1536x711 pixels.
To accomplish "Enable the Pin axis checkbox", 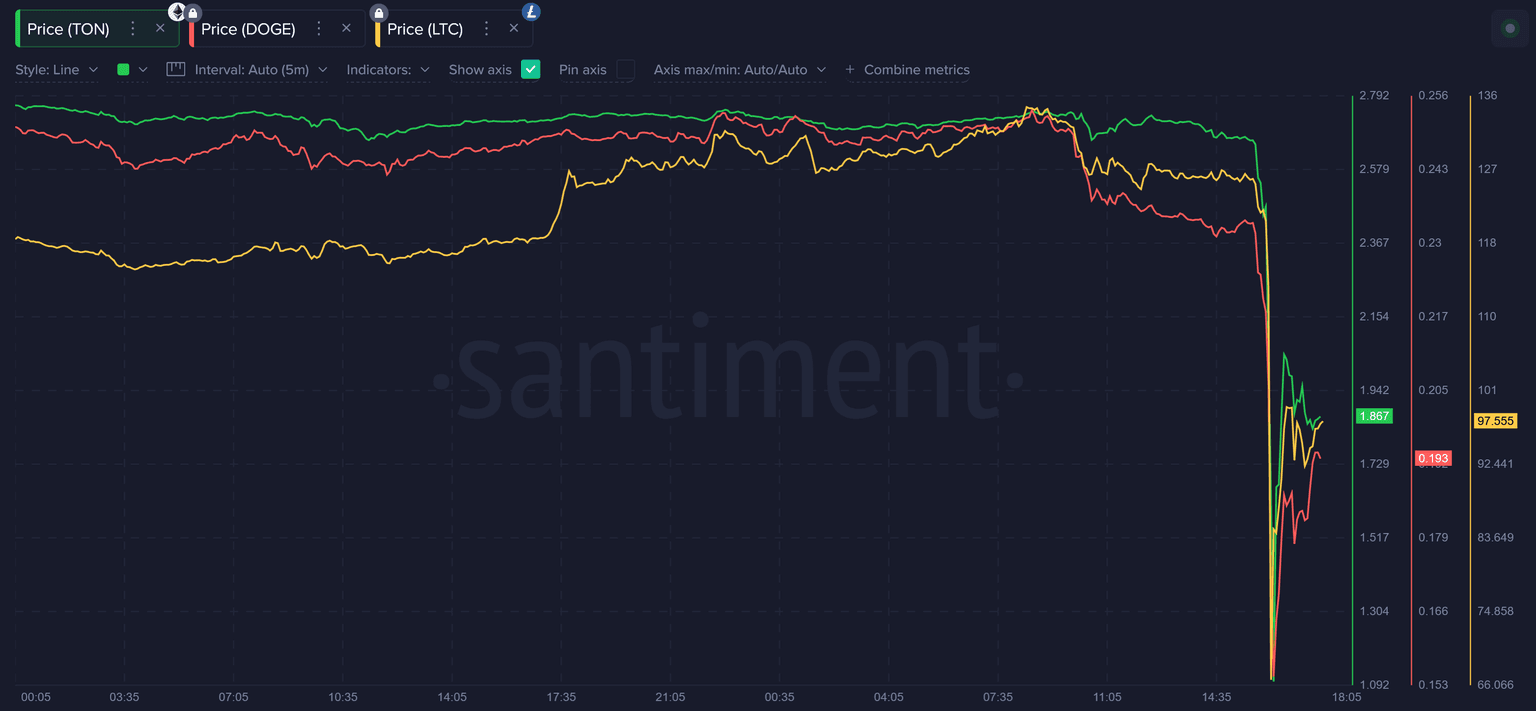I will [x=625, y=69].
